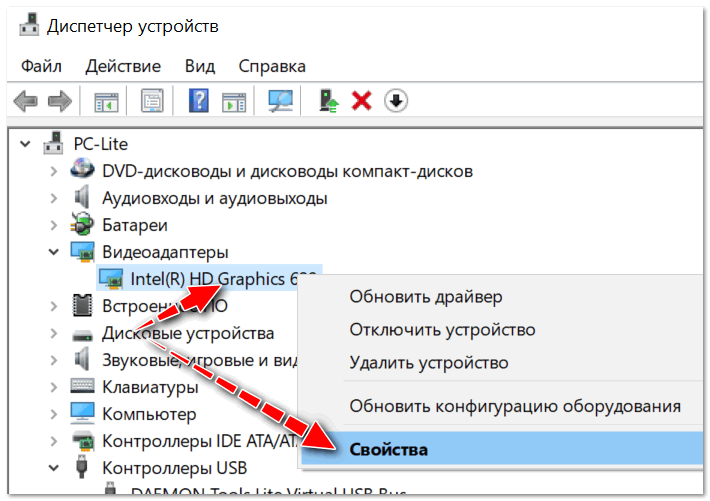Open the Действие menu
Image resolution: width=710 pixels, height=501 pixels.
(123, 66)
